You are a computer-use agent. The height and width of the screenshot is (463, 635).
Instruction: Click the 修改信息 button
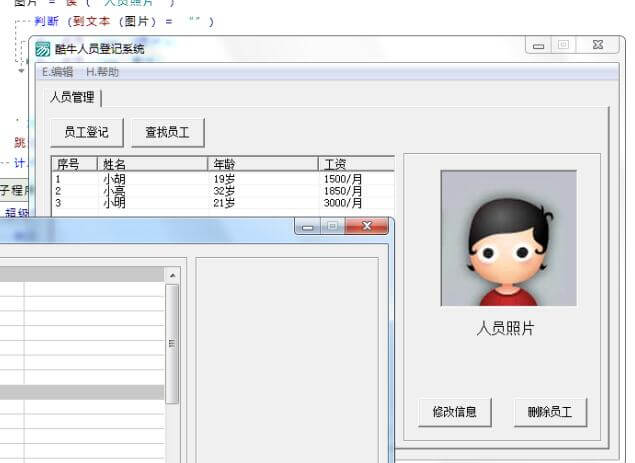click(454, 411)
